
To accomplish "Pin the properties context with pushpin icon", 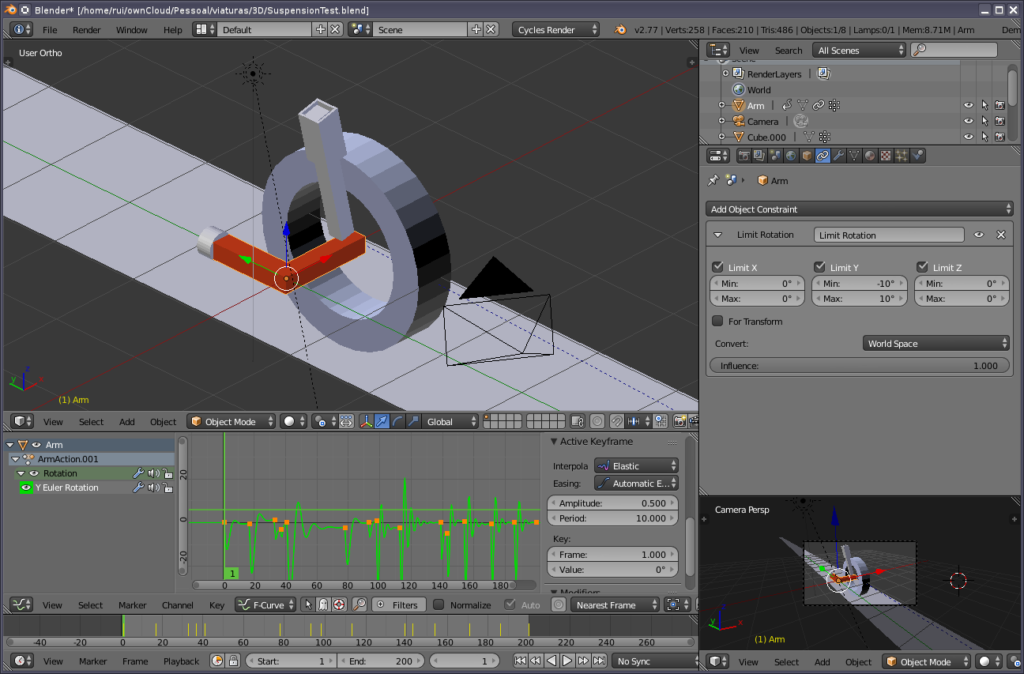I will (x=713, y=181).
